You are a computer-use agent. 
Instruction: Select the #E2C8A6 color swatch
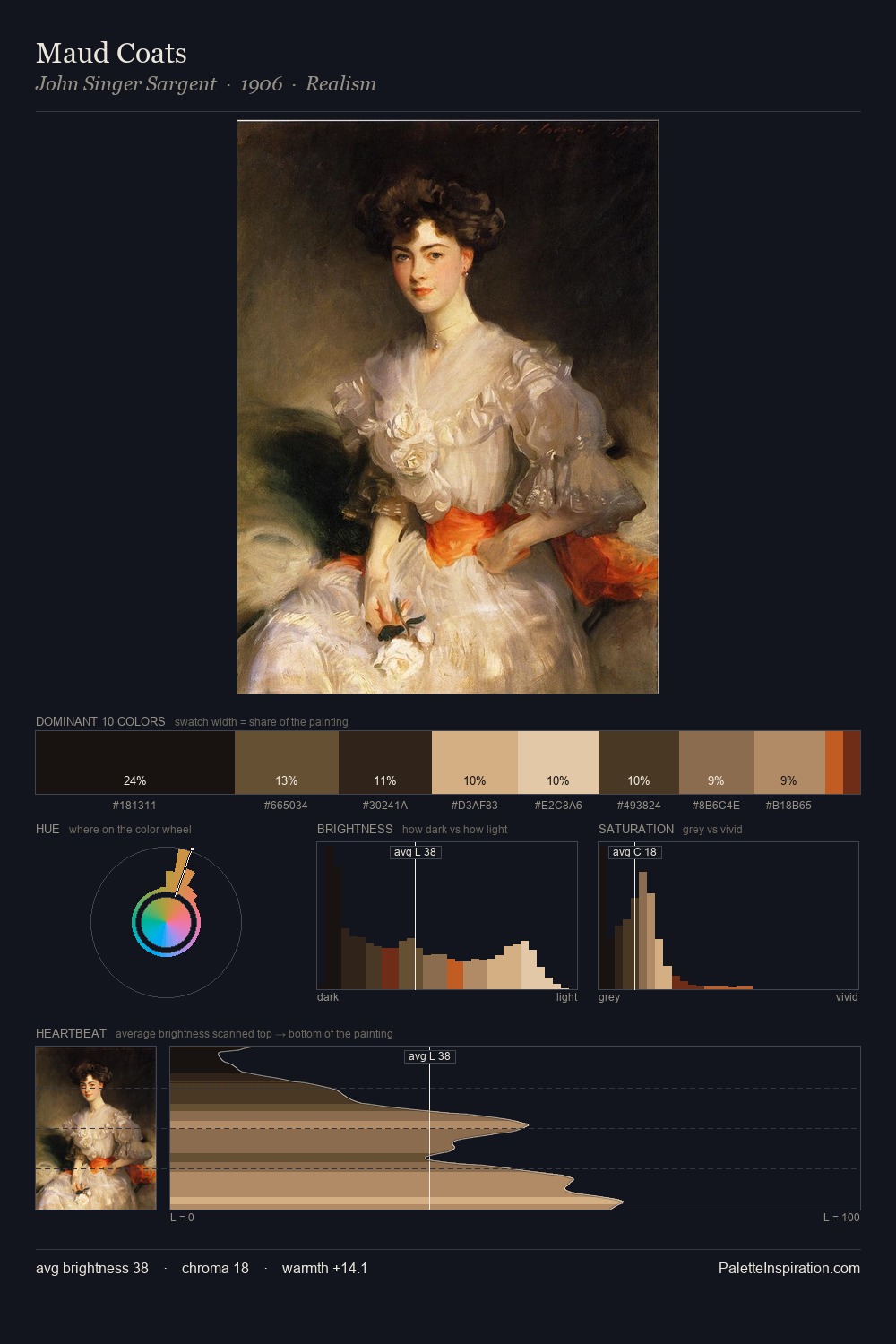[558, 762]
